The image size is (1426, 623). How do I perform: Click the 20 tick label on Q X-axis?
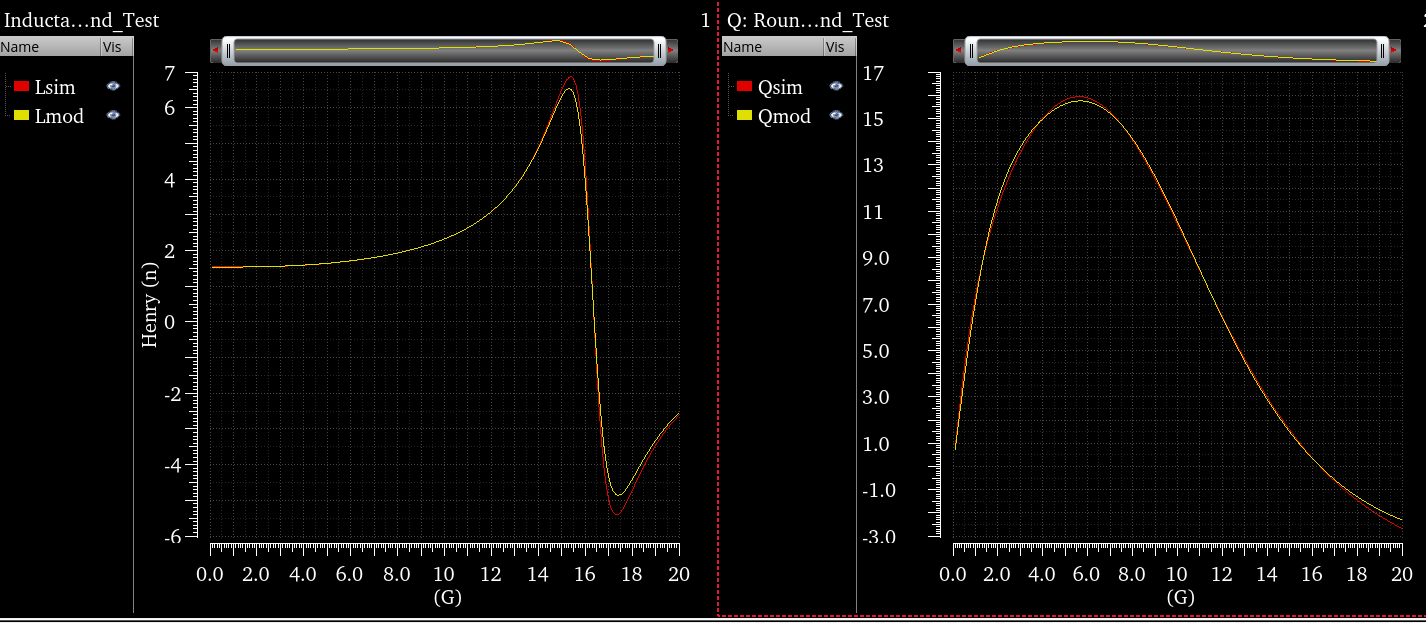click(x=1400, y=575)
